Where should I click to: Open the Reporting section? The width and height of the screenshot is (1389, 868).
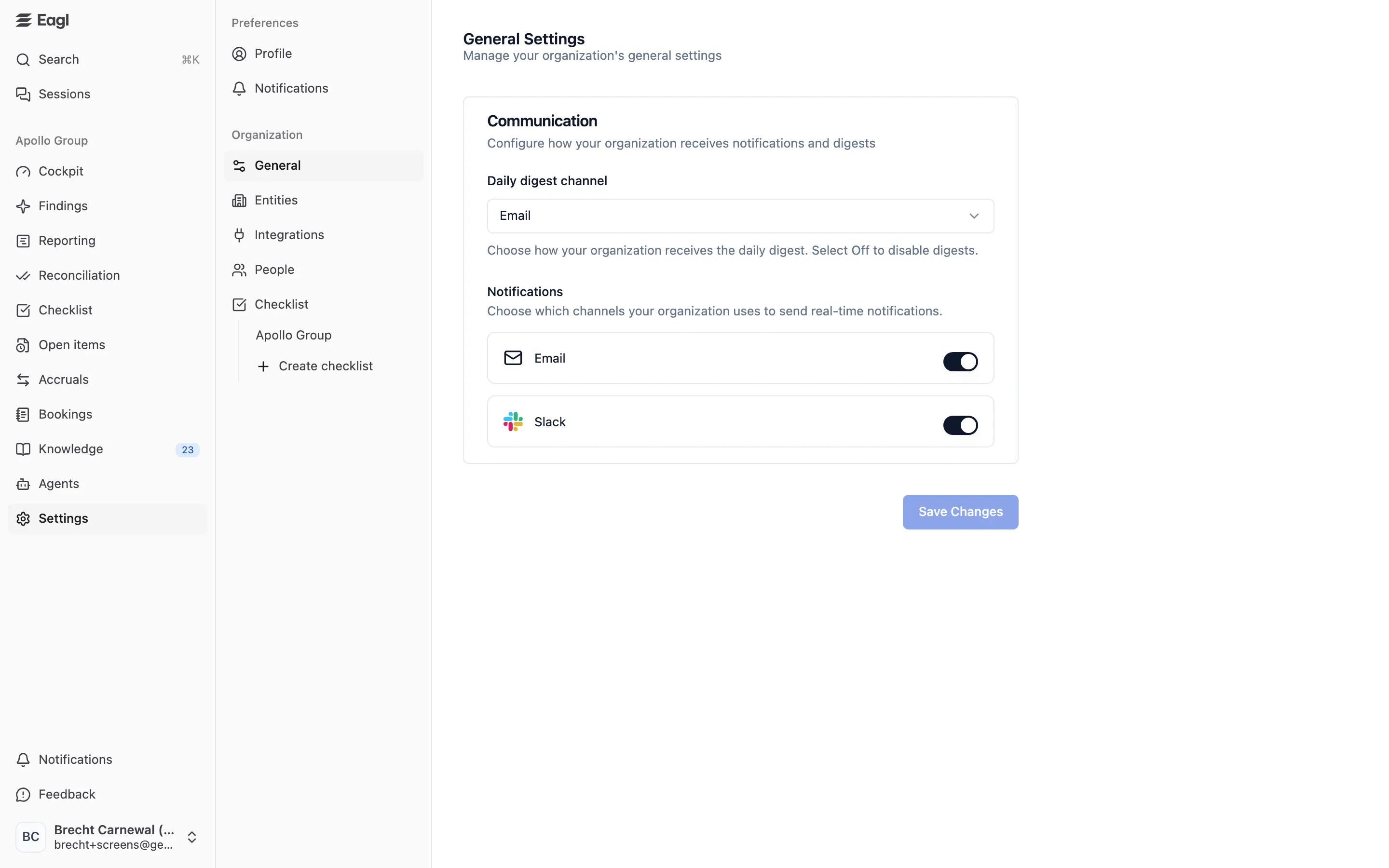point(108,241)
